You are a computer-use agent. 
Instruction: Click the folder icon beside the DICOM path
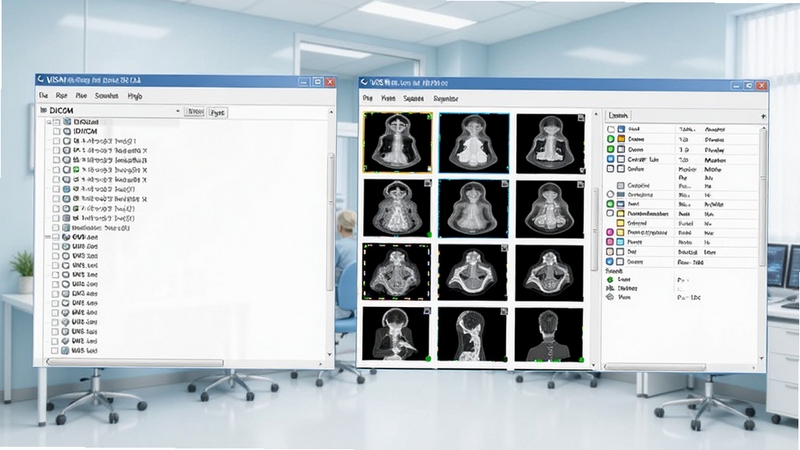pyautogui.click(x=43, y=110)
